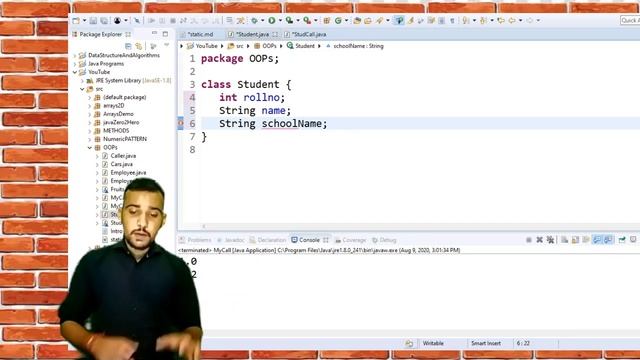
Task: Click the New Java Class green icon
Action: click(x=338, y=20)
